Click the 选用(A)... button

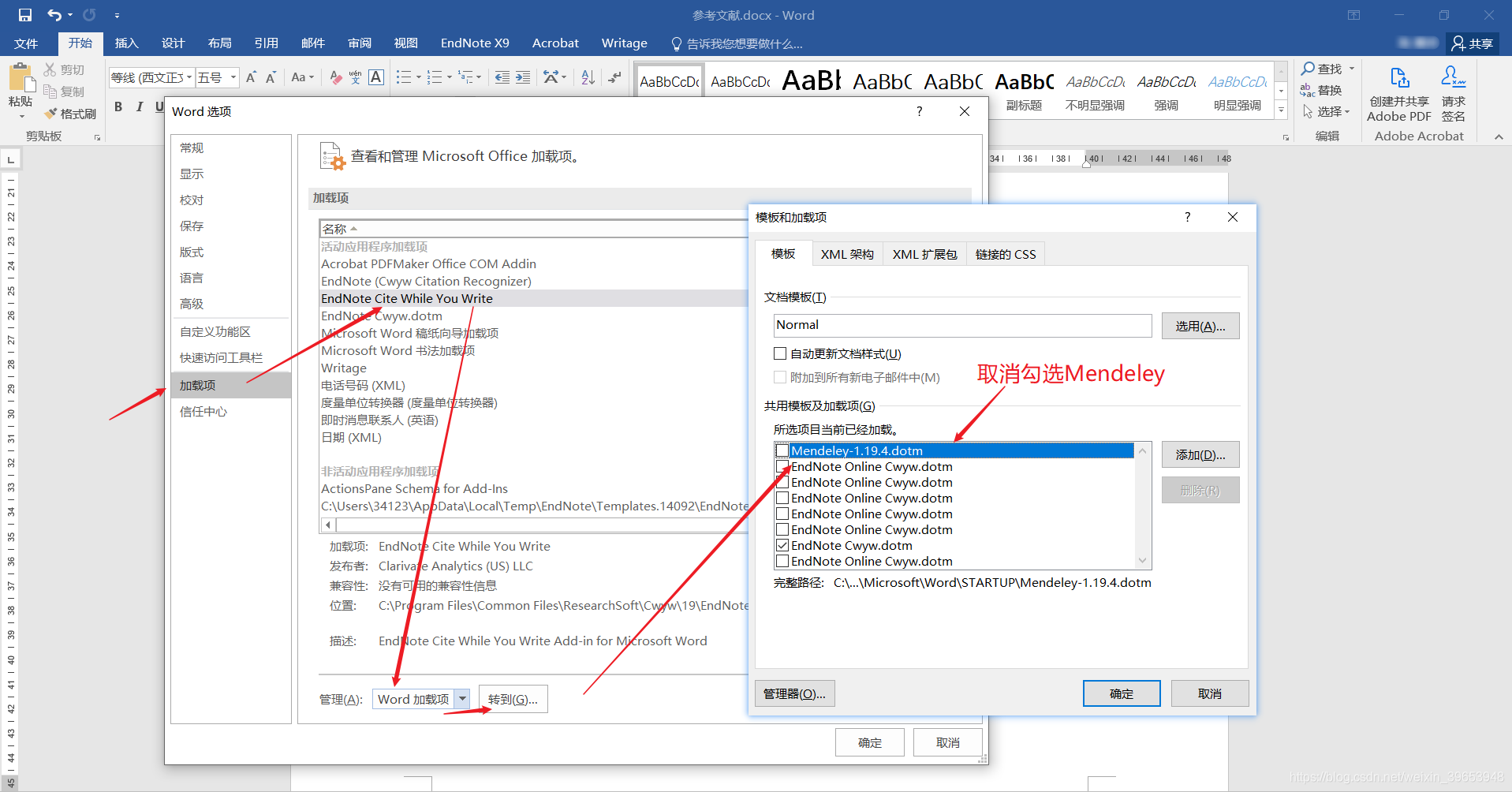pos(1200,326)
